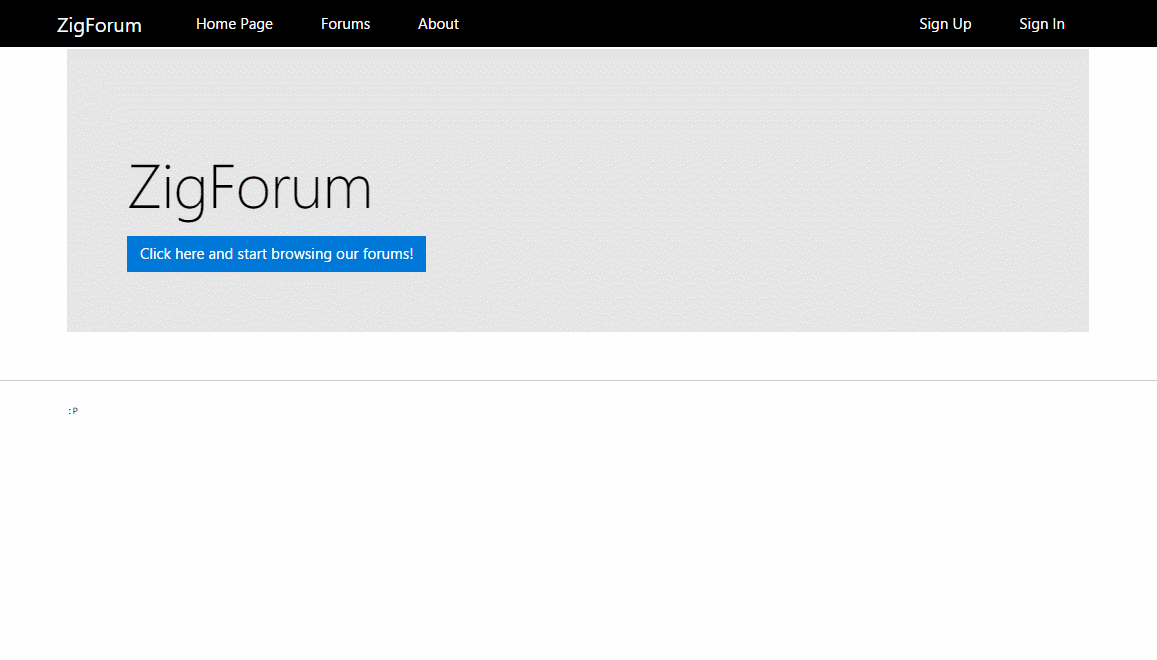
Task: Click the ':P' footer text
Action: [x=73, y=410]
